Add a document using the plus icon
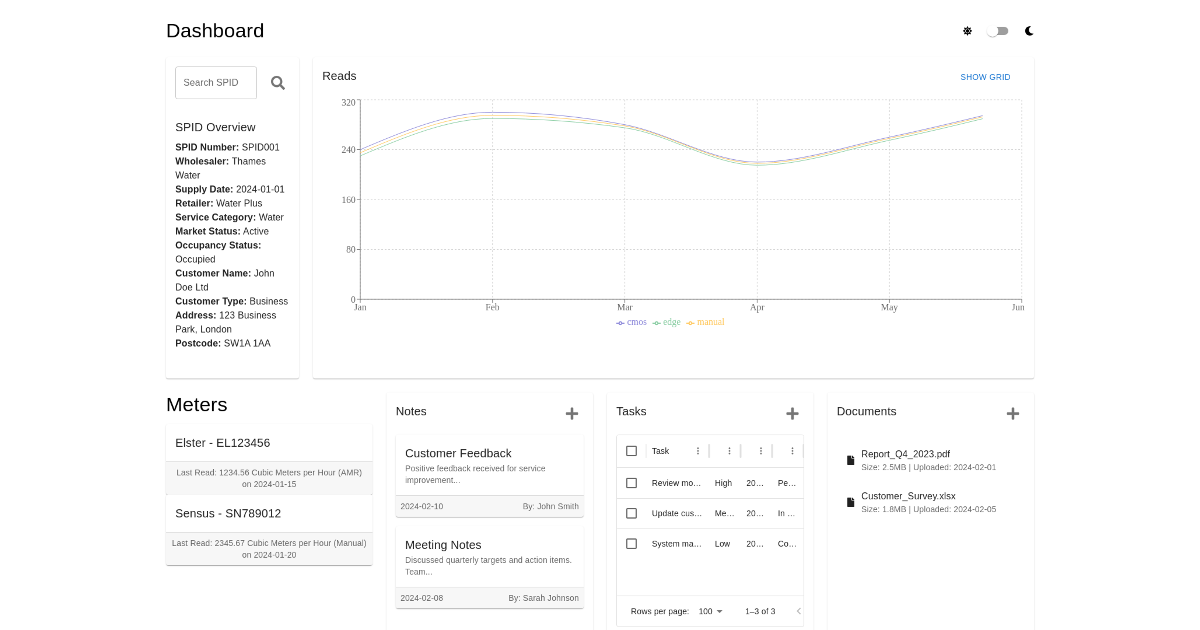 [x=1013, y=413]
